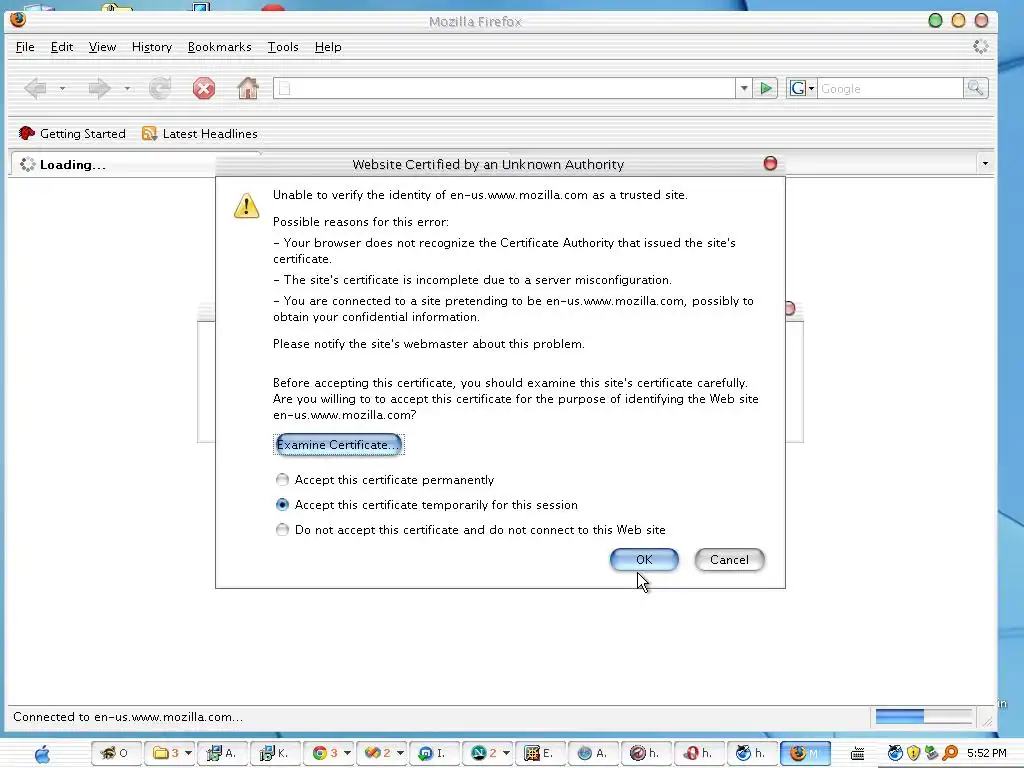
Task: Click the Connected to en-us.www.mozilla.com status text
Action: [x=128, y=717]
